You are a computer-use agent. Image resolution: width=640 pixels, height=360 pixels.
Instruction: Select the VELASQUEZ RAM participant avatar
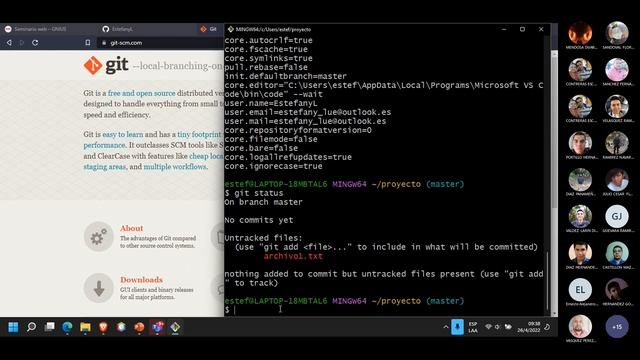pos(617,107)
